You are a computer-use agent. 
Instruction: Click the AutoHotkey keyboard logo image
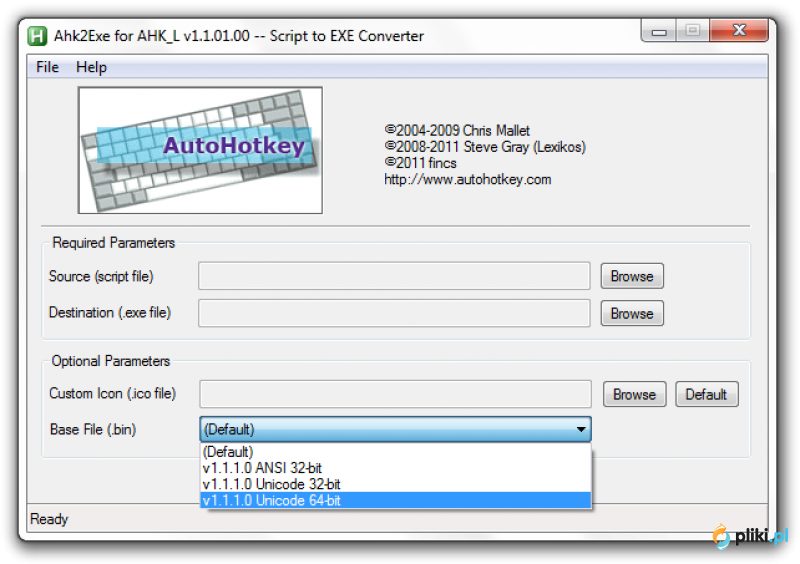200,150
